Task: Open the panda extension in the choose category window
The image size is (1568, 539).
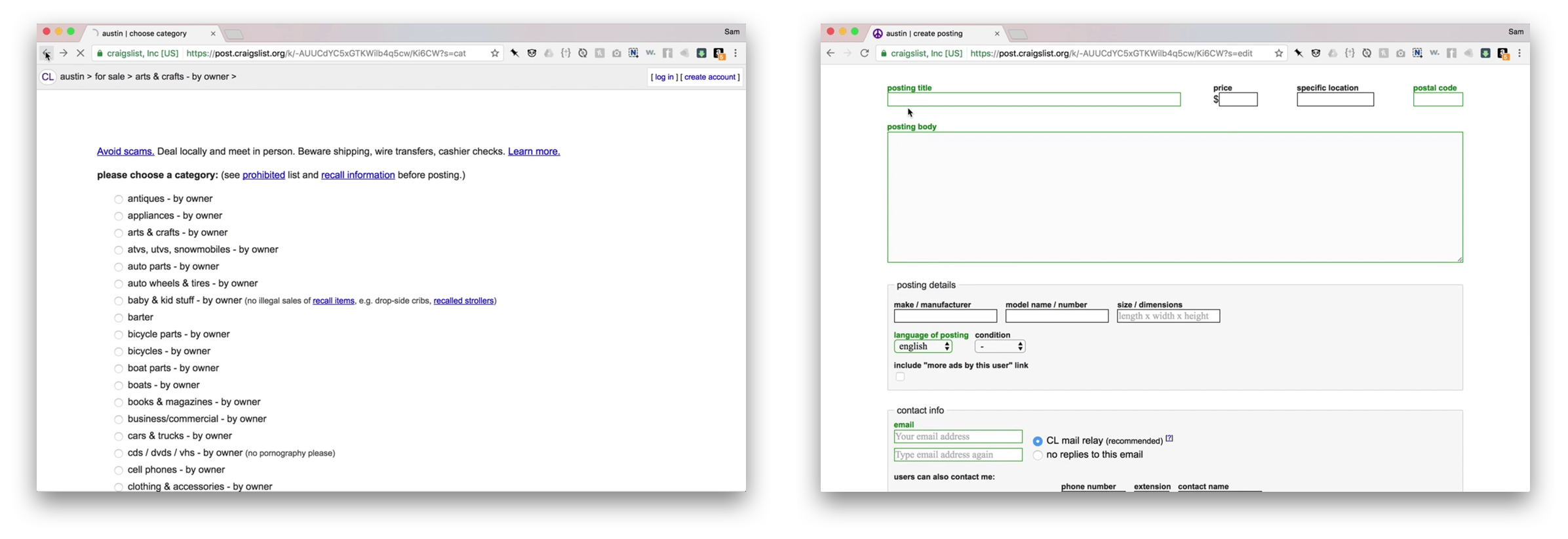Action: click(x=532, y=53)
